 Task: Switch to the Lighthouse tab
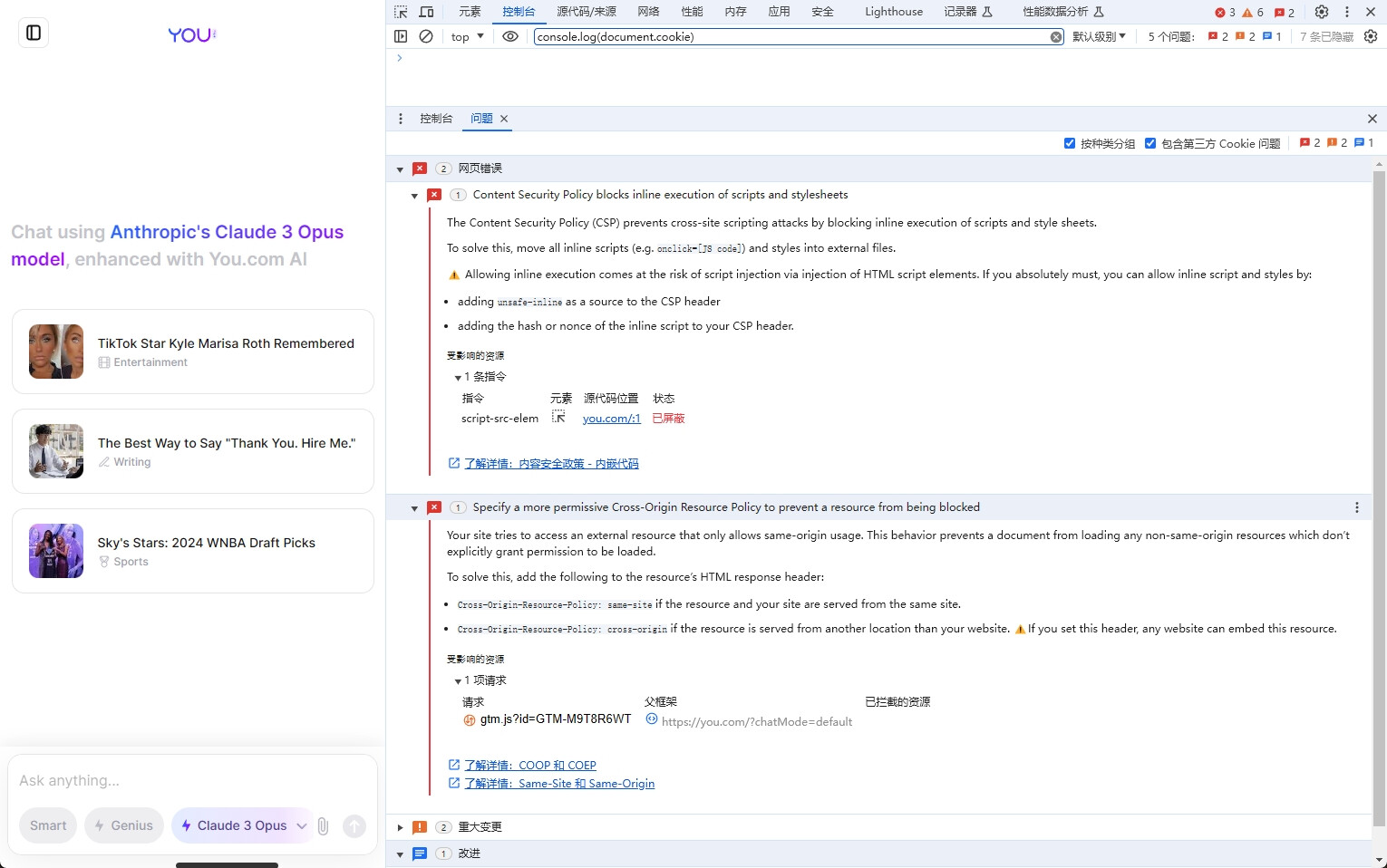pos(893,12)
